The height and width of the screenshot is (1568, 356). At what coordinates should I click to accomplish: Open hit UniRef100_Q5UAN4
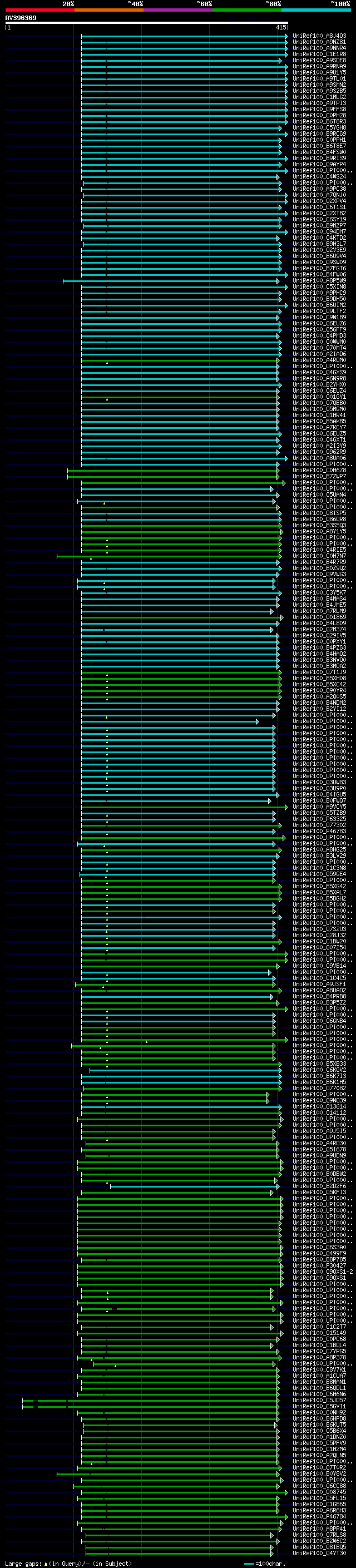pyautogui.click(x=319, y=495)
